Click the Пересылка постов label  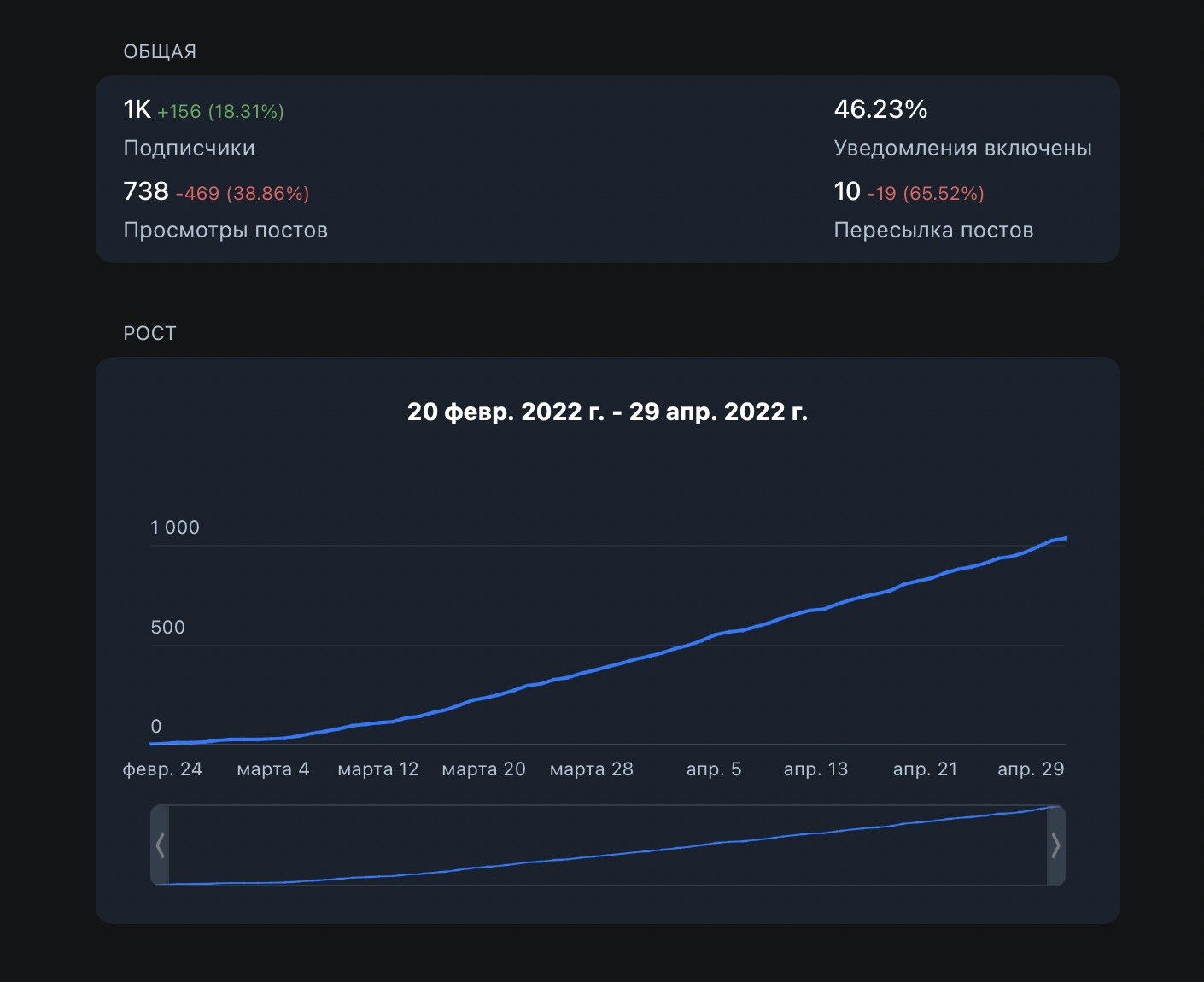click(x=933, y=231)
